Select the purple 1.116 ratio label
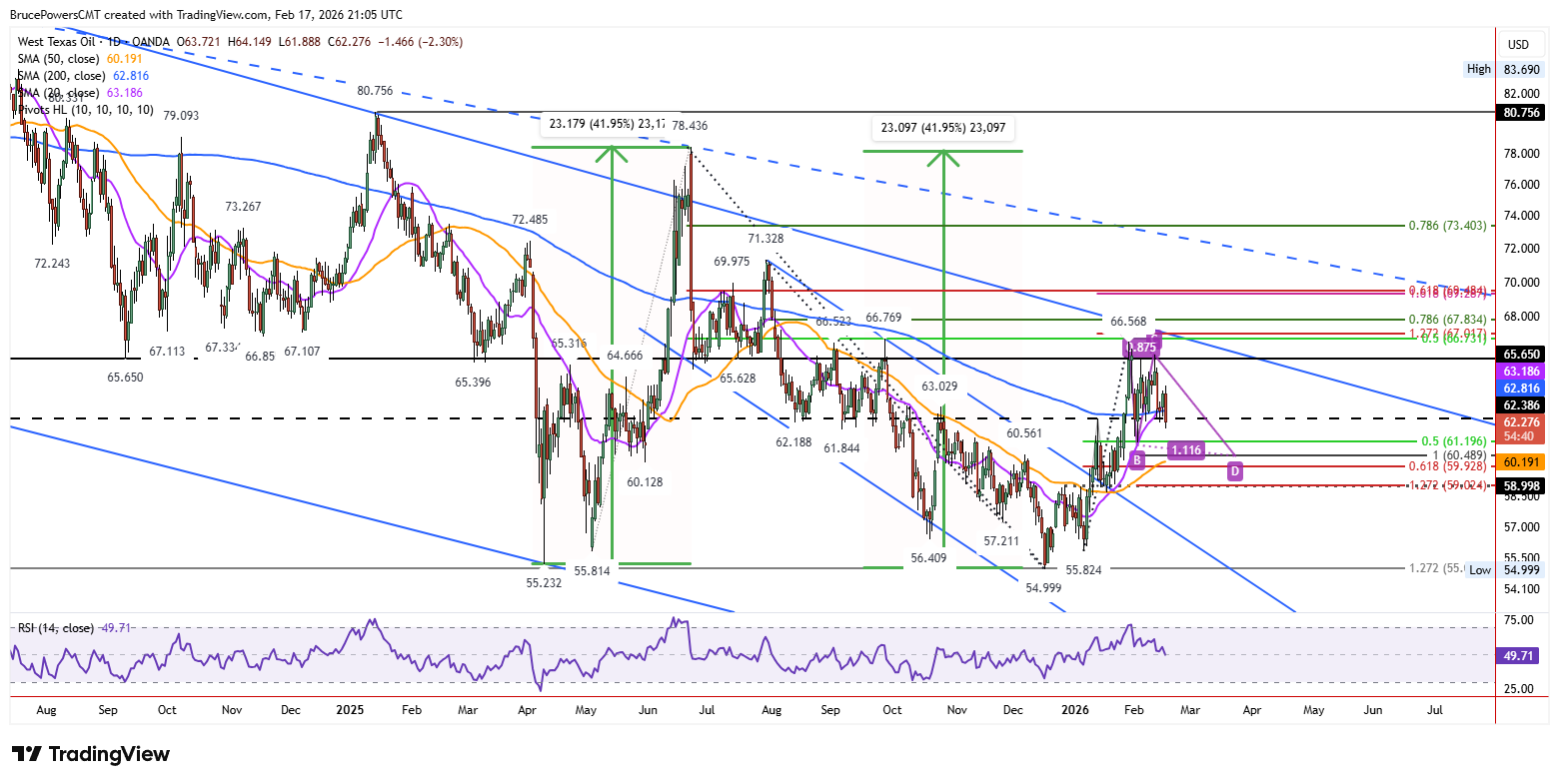Viewport: 1559px width, 784px height. click(x=1186, y=450)
